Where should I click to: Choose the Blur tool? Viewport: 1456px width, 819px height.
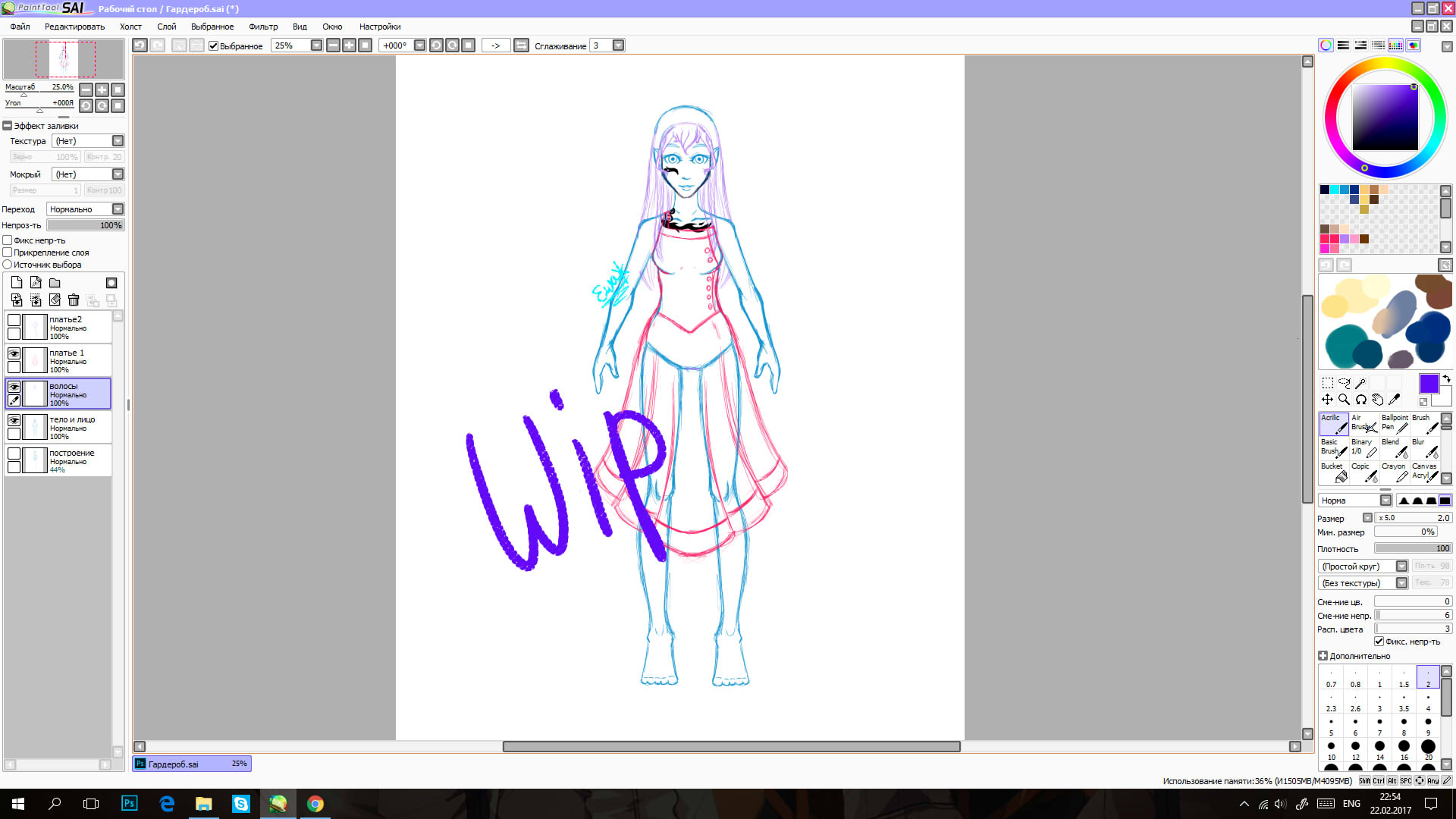pos(1424,447)
